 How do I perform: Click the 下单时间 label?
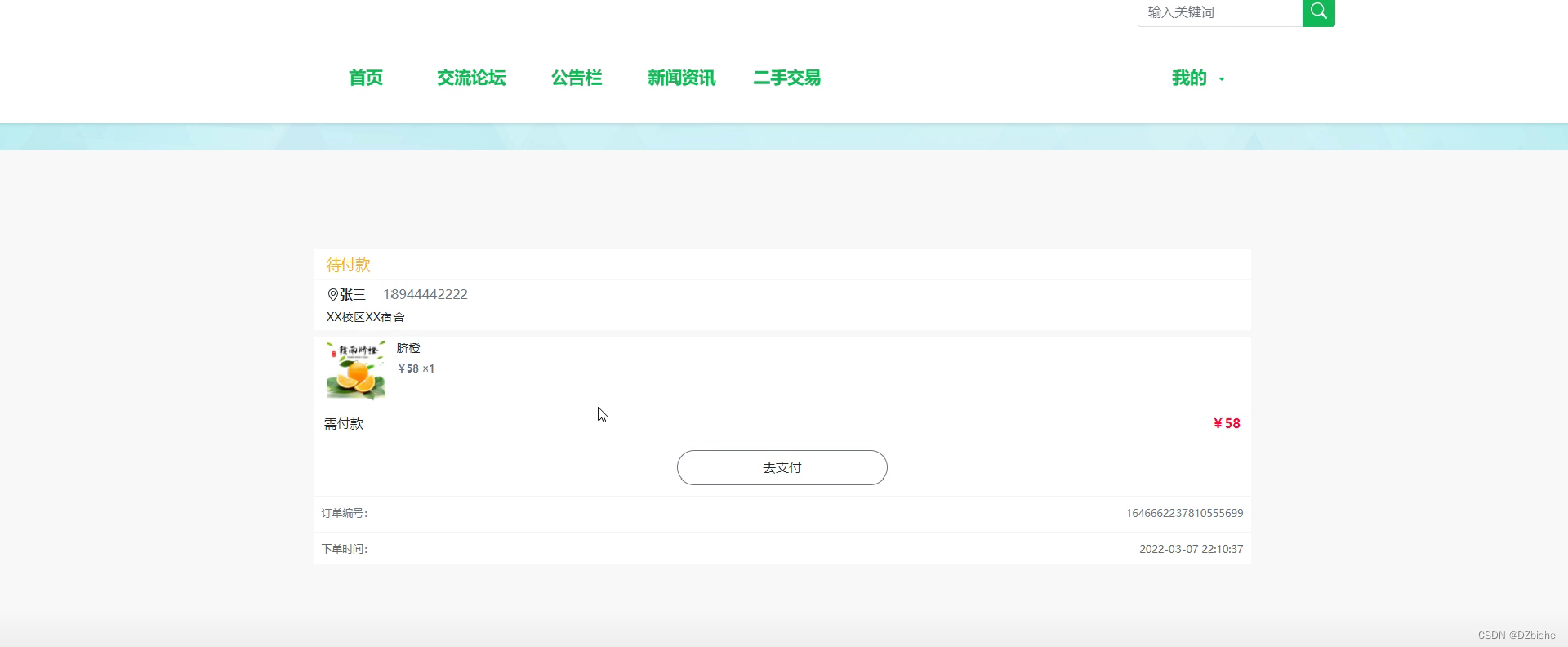click(x=345, y=549)
